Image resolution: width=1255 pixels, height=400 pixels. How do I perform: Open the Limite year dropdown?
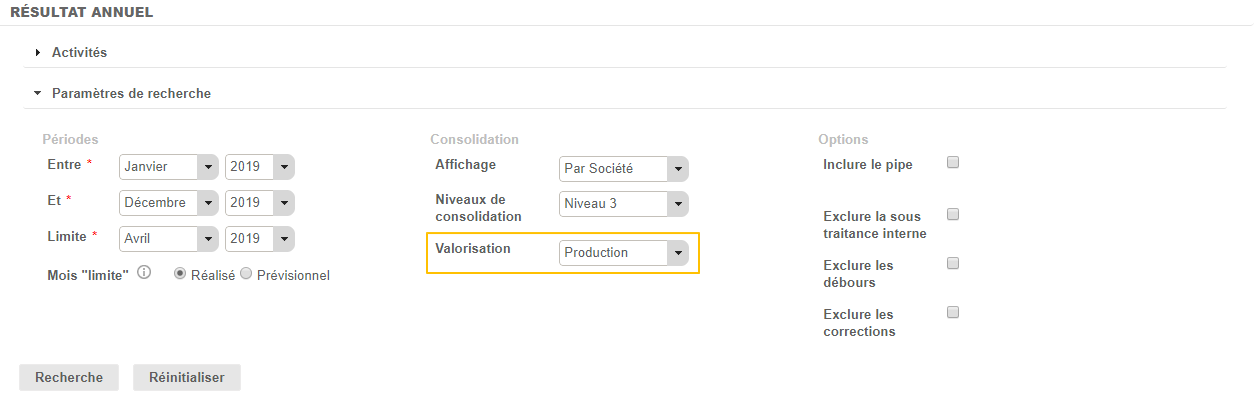[x=260, y=239]
